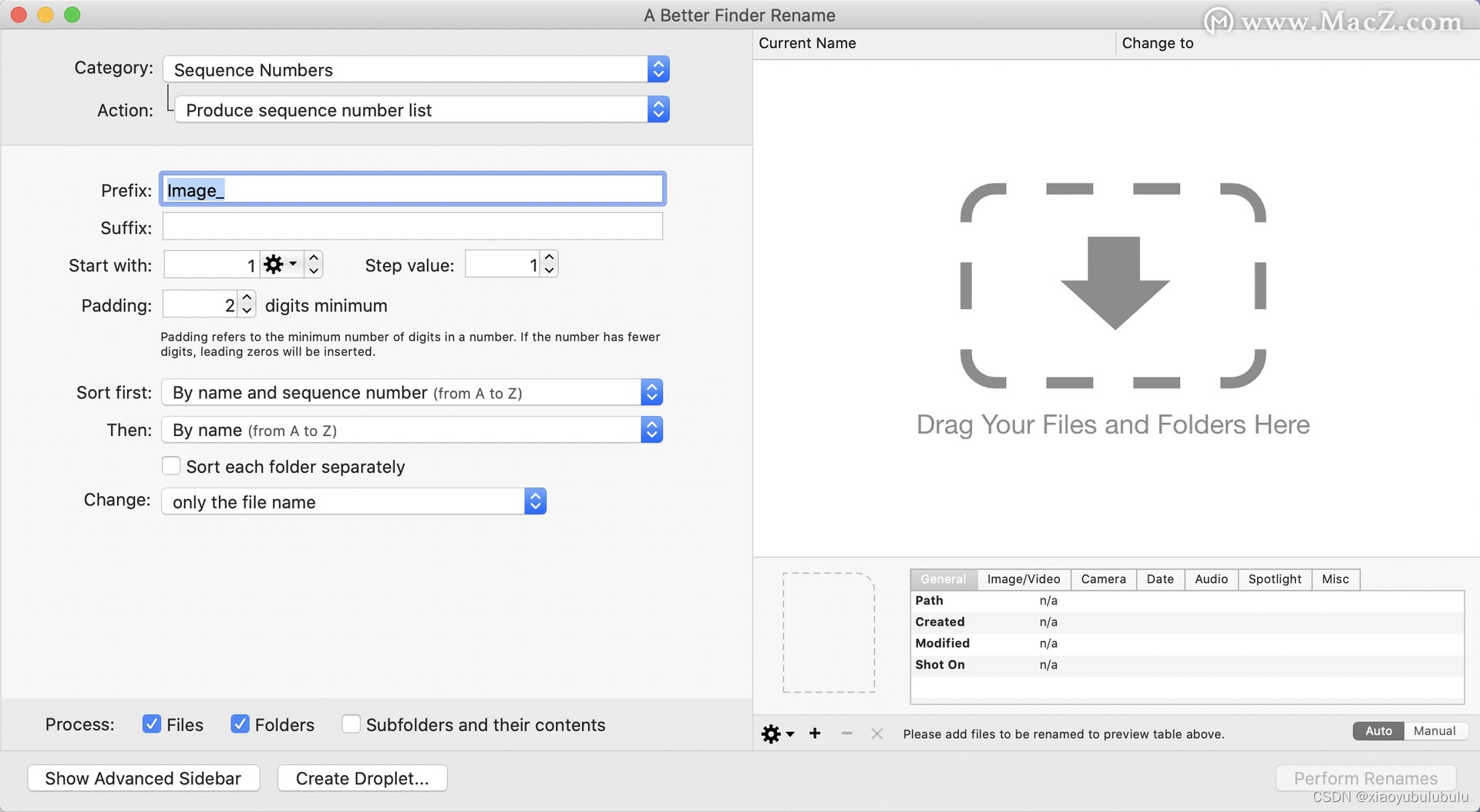Open the Change dropdown
The width and height of the screenshot is (1480, 812).
click(x=354, y=502)
